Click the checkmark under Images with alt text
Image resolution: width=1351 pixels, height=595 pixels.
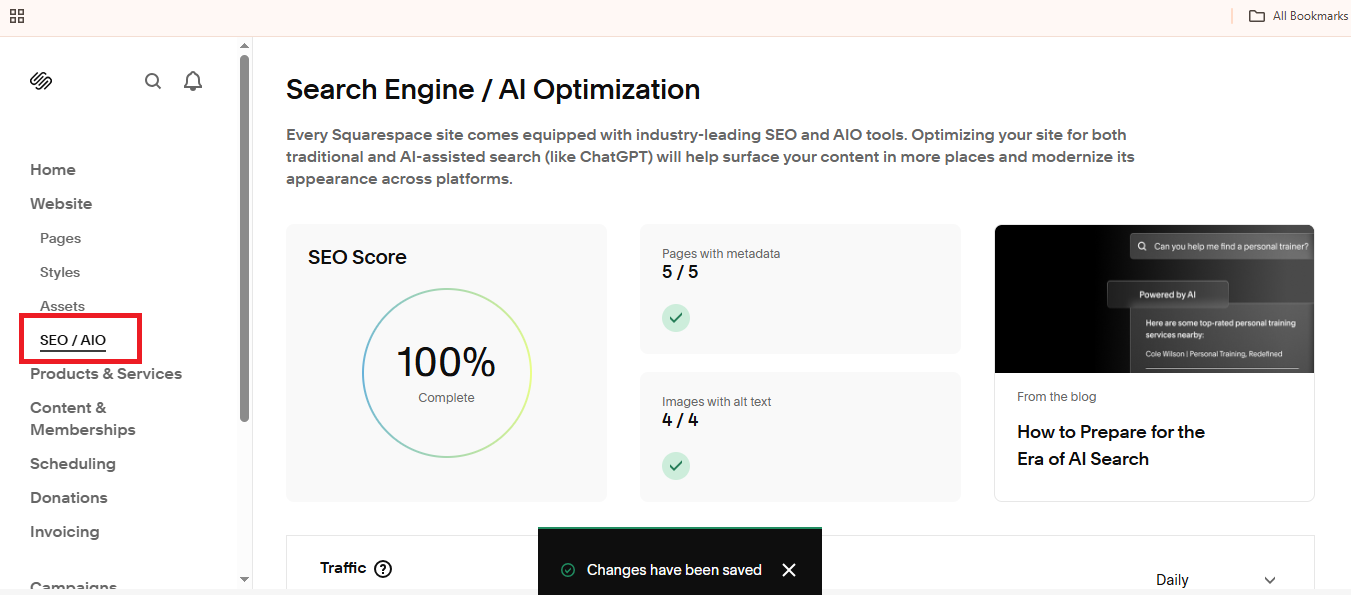pyautogui.click(x=676, y=466)
